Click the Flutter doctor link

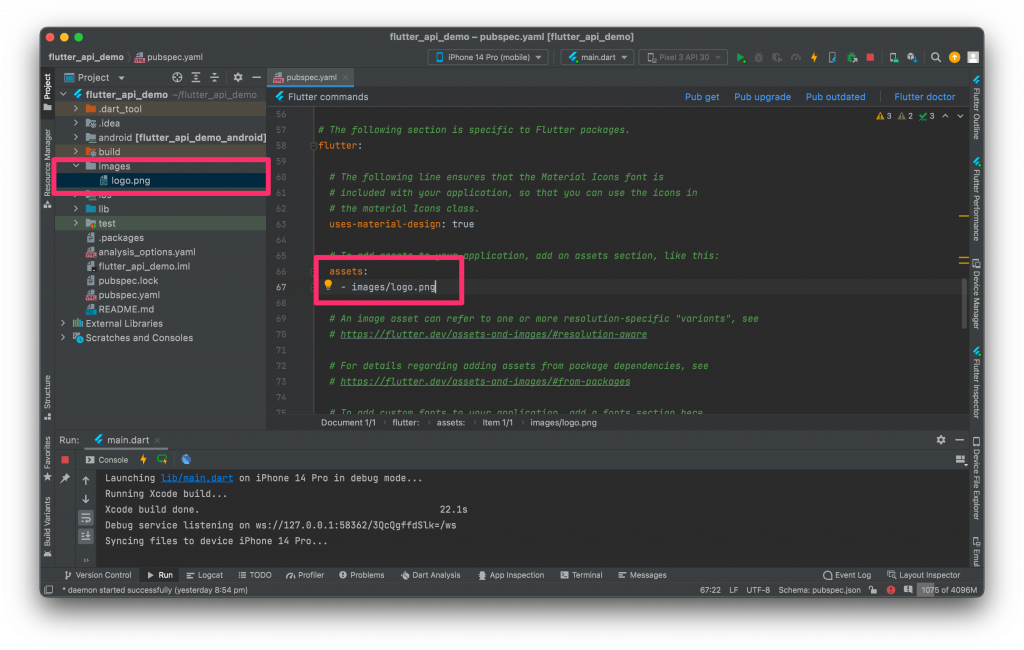point(924,97)
